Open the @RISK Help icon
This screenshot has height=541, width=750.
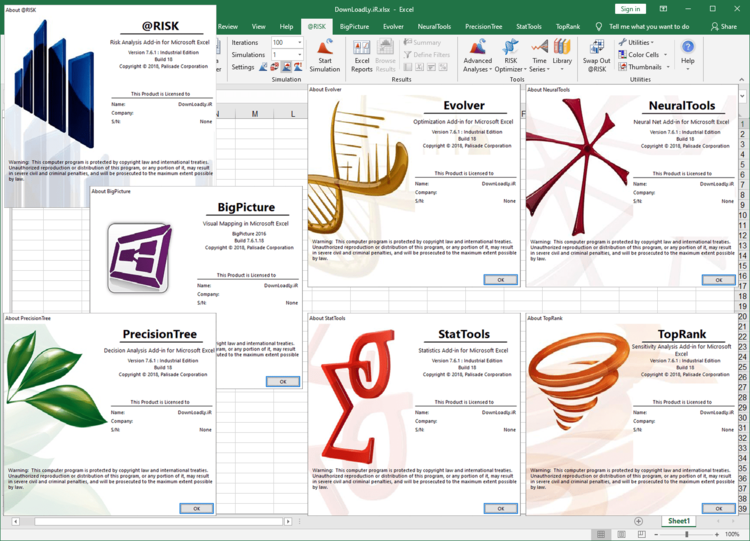687,47
